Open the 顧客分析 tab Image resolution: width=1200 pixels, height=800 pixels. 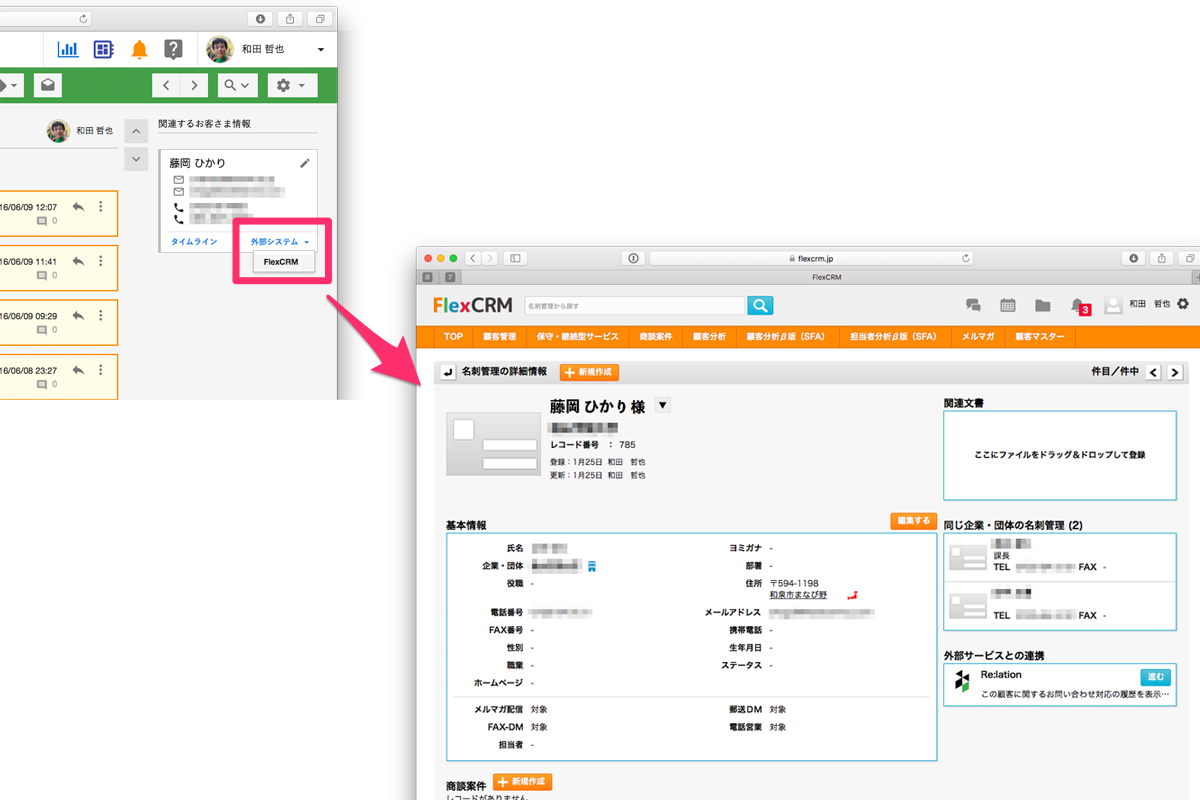point(710,337)
